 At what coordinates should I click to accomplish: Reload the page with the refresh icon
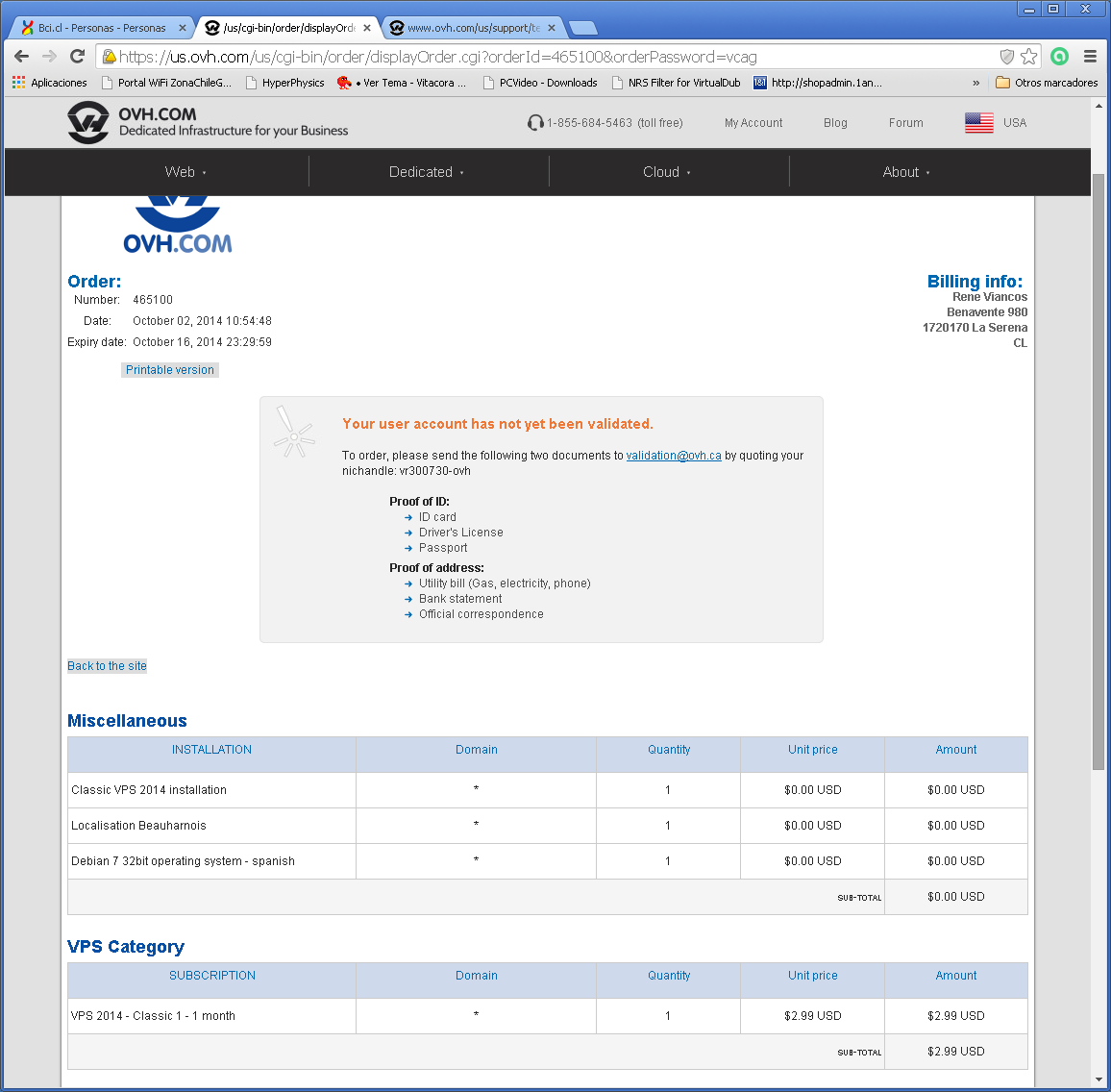coord(78,57)
